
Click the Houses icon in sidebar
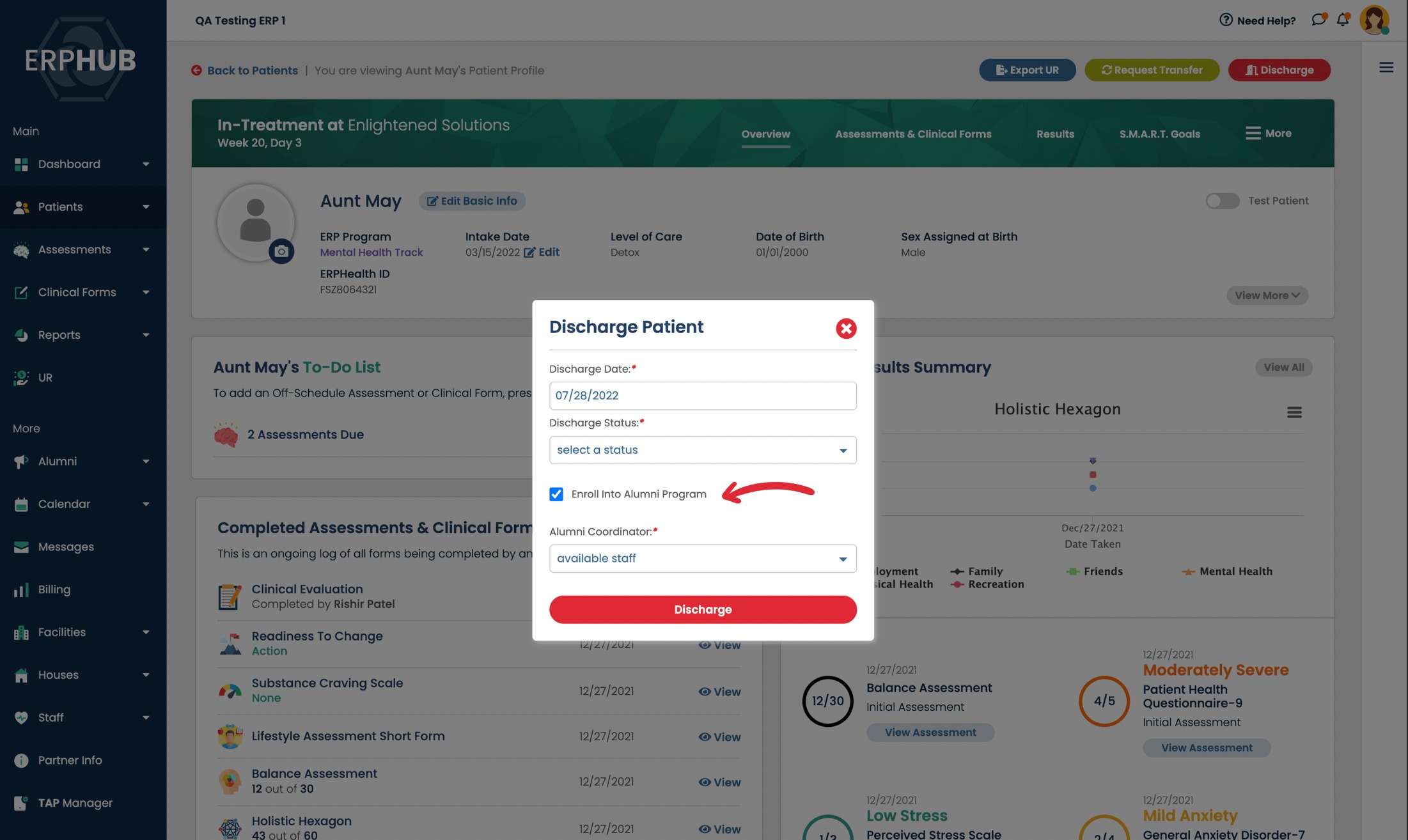(21, 675)
